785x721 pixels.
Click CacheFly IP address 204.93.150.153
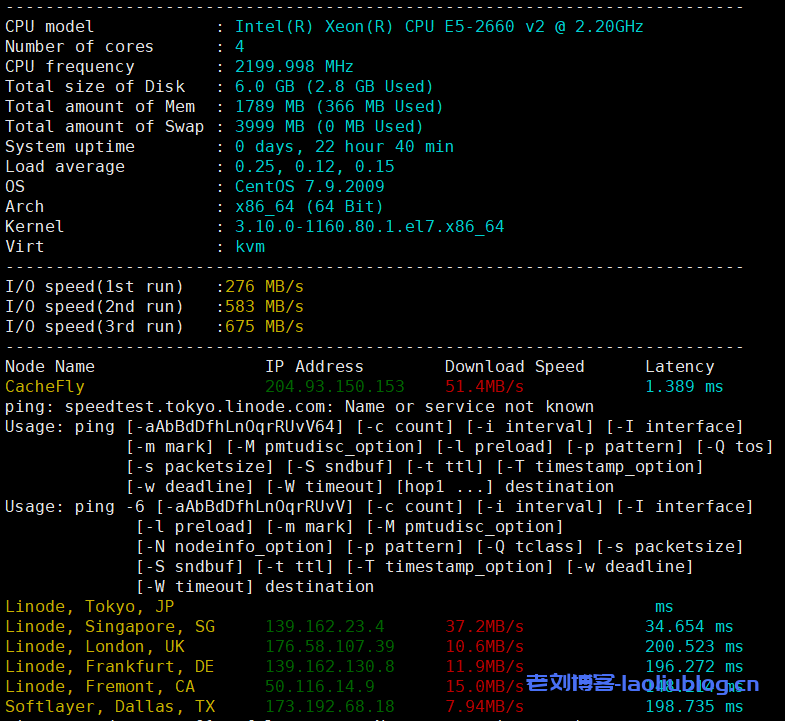coord(334,387)
